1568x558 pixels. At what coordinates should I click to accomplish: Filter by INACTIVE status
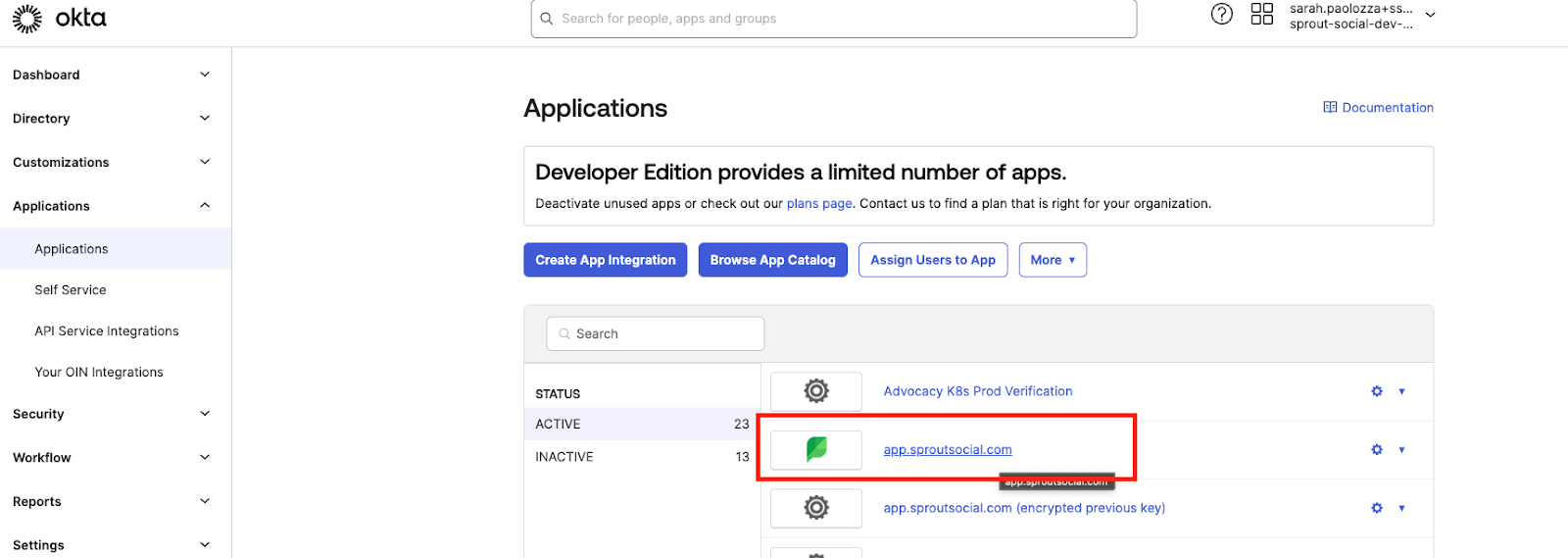click(642, 457)
